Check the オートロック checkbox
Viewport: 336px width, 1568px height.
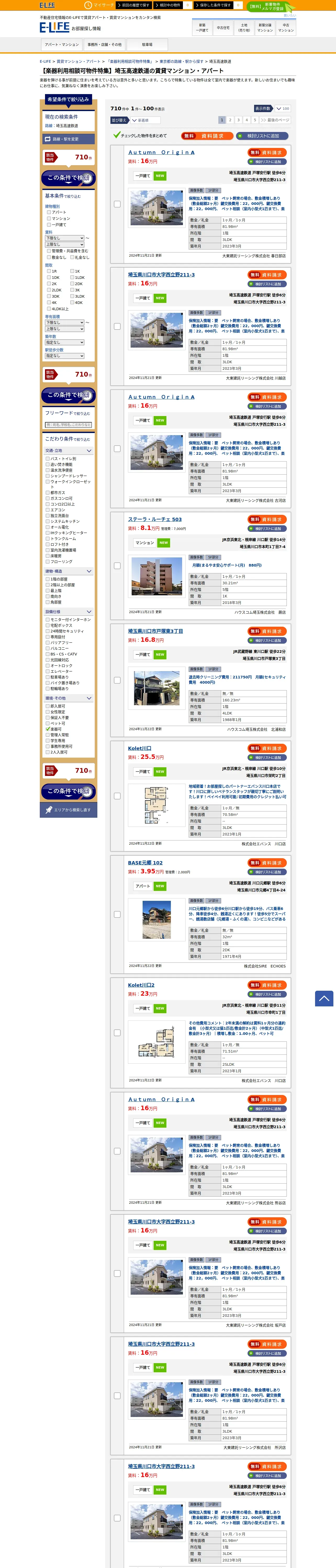click(x=48, y=665)
